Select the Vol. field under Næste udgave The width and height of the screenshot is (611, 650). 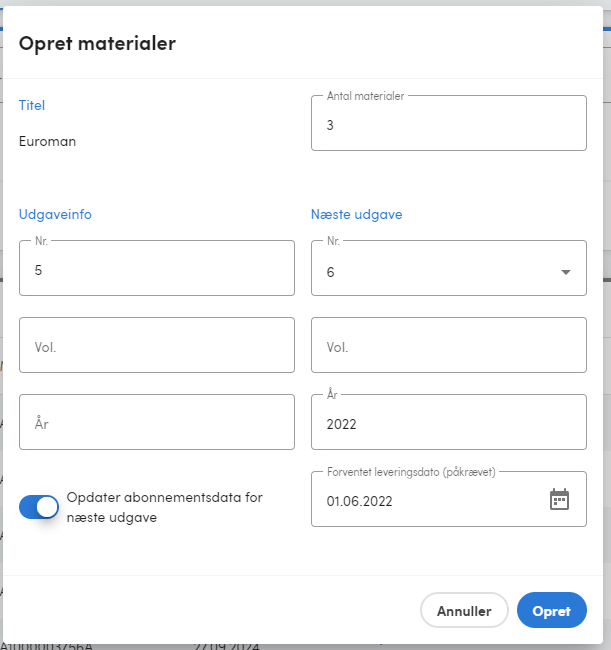449,345
